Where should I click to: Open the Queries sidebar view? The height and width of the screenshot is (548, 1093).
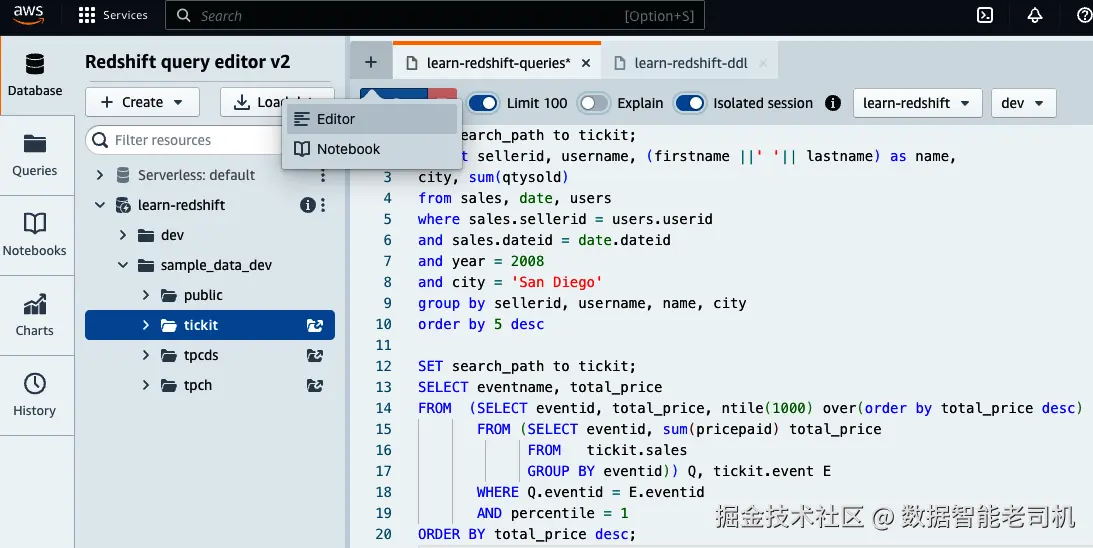pyautogui.click(x=35, y=155)
